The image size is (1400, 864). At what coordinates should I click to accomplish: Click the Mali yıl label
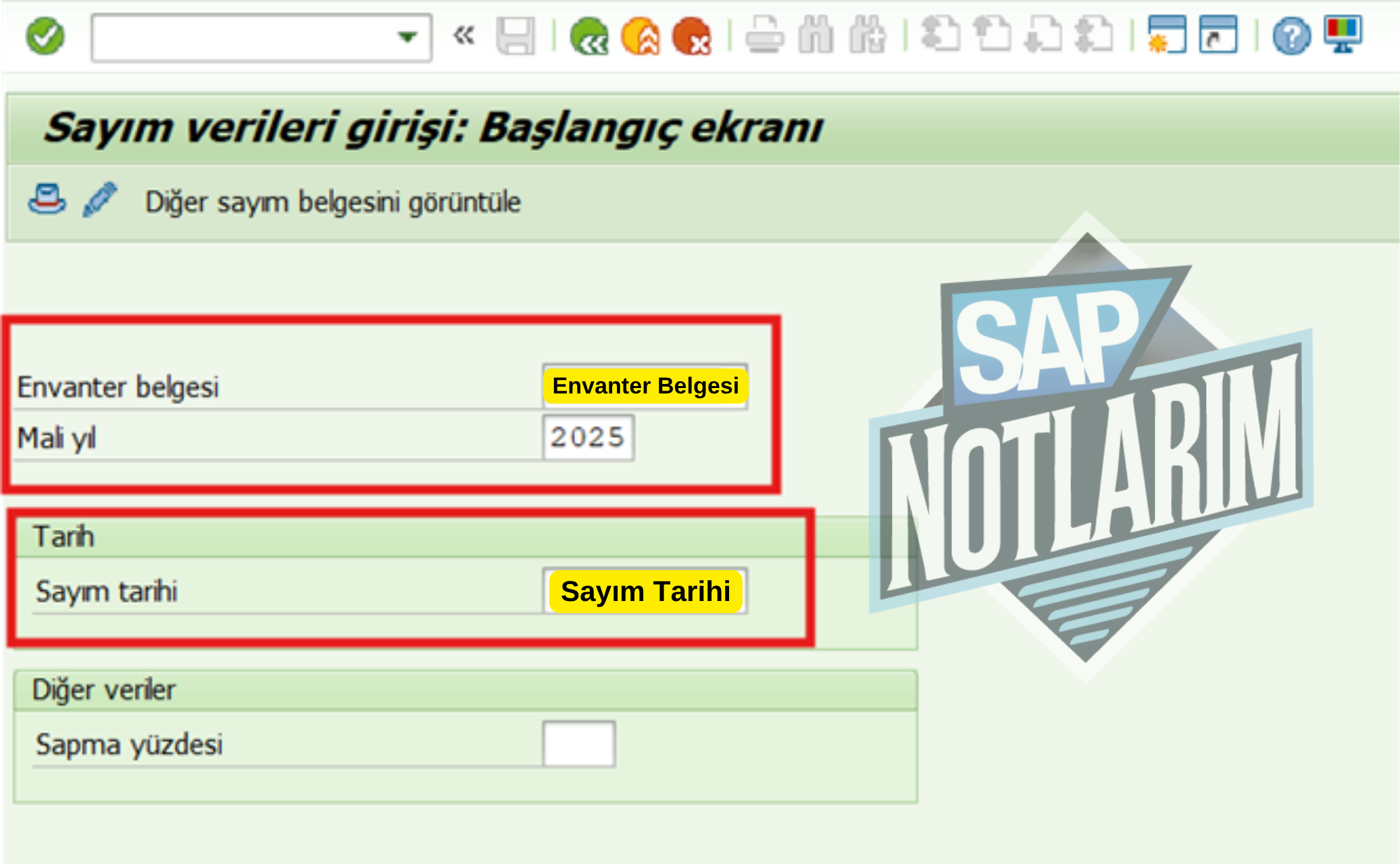(57, 438)
